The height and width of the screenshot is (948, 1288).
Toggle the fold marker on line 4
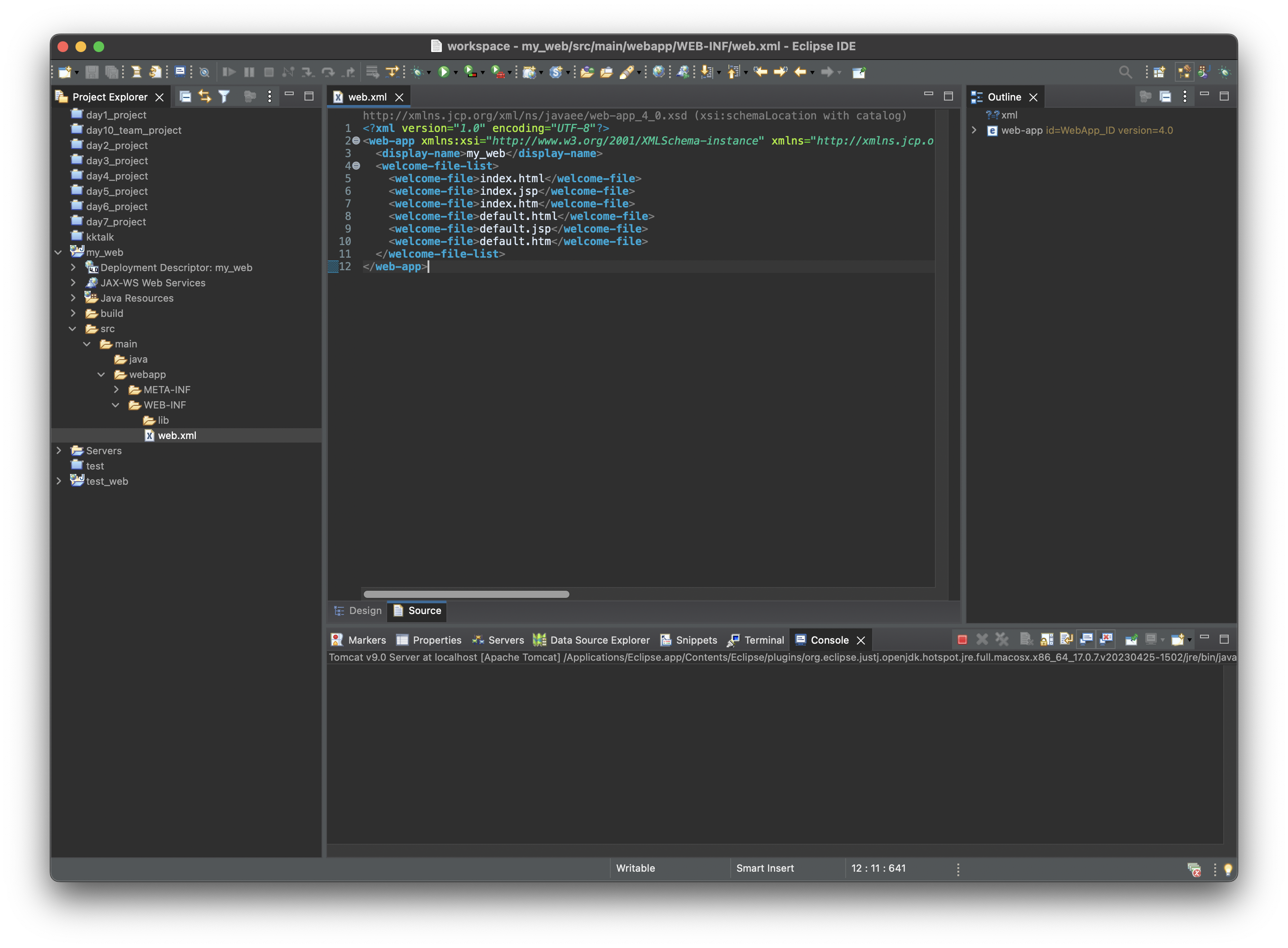[356, 166]
